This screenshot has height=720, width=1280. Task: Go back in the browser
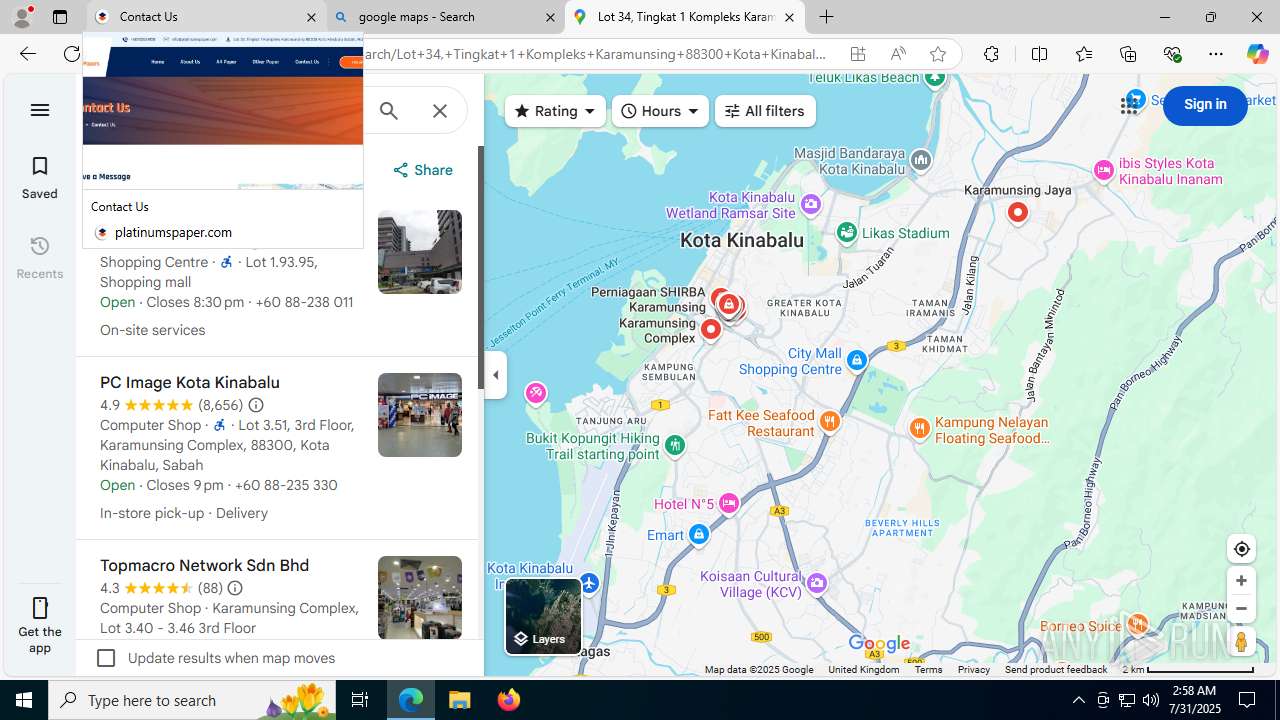click(x=27, y=54)
